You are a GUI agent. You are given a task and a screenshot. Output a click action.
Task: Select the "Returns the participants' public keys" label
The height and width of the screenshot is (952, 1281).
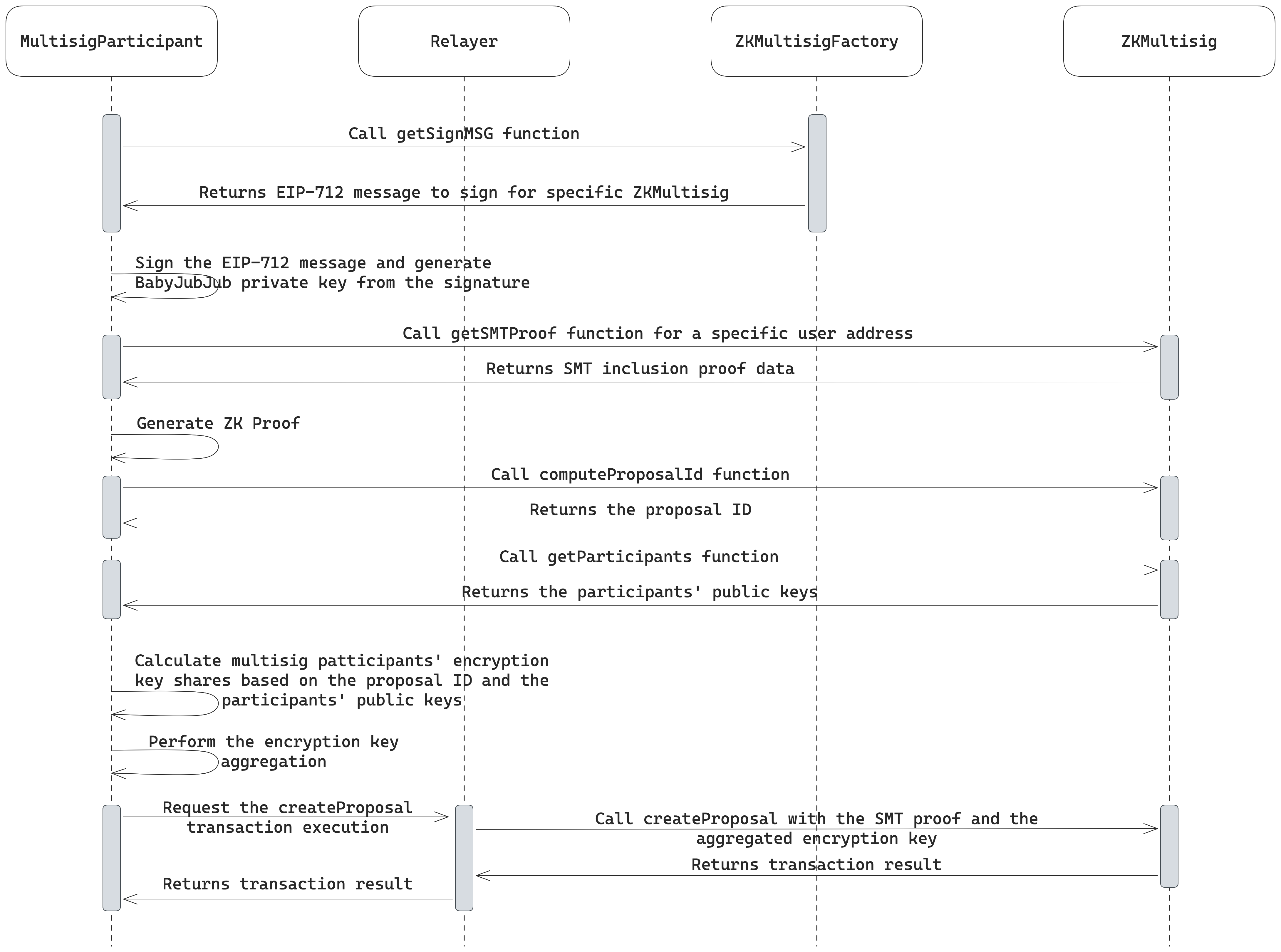click(639, 592)
